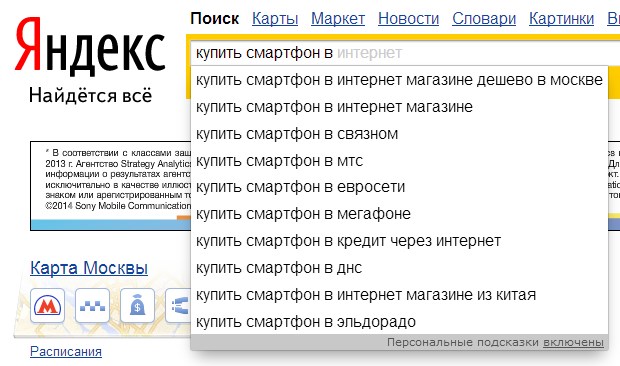Open the Moscow metro map icon
Viewport: 620px width, 366px height.
pyautogui.click(x=47, y=306)
